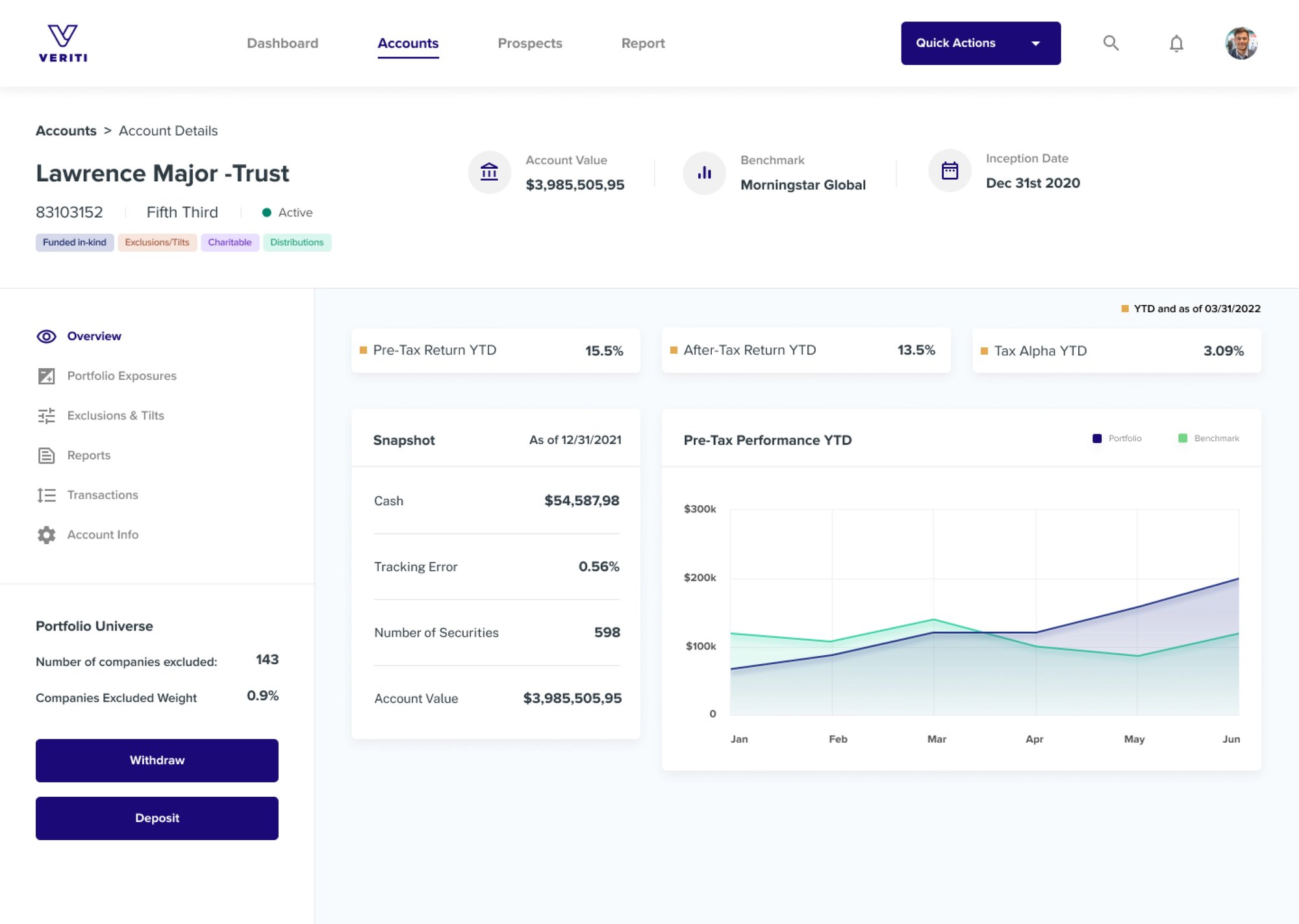1299x924 pixels.
Task: Switch to the Report tab
Action: [643, 43]
